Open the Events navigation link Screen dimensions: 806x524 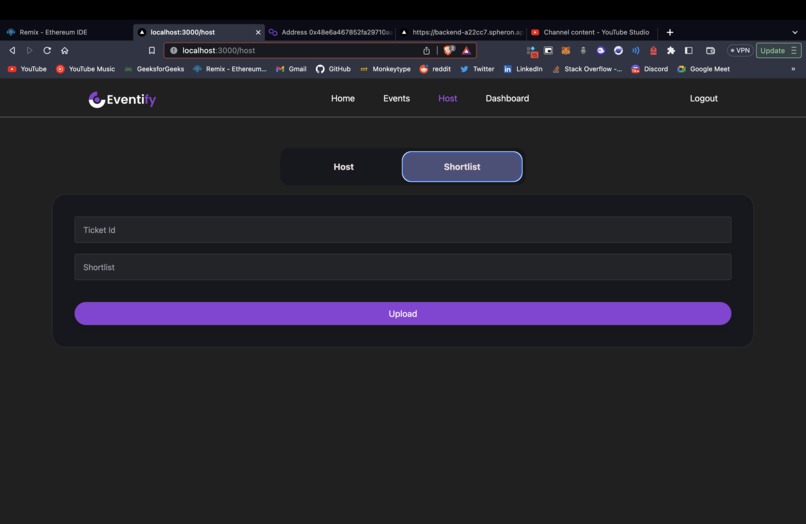[x=396, y=98]
